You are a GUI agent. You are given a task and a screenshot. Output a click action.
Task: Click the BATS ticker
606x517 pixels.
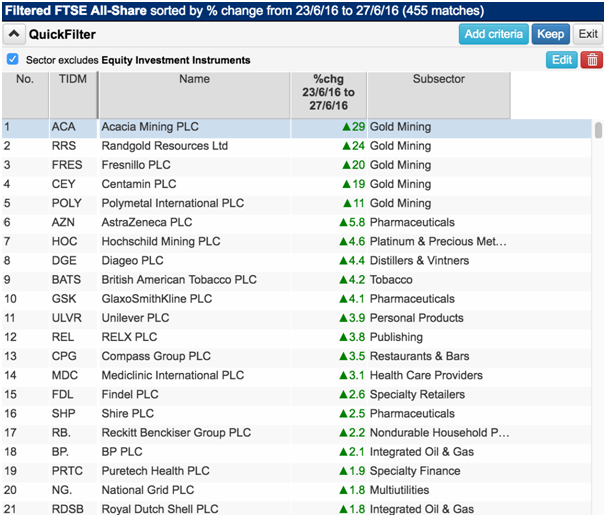pos(66,280)
